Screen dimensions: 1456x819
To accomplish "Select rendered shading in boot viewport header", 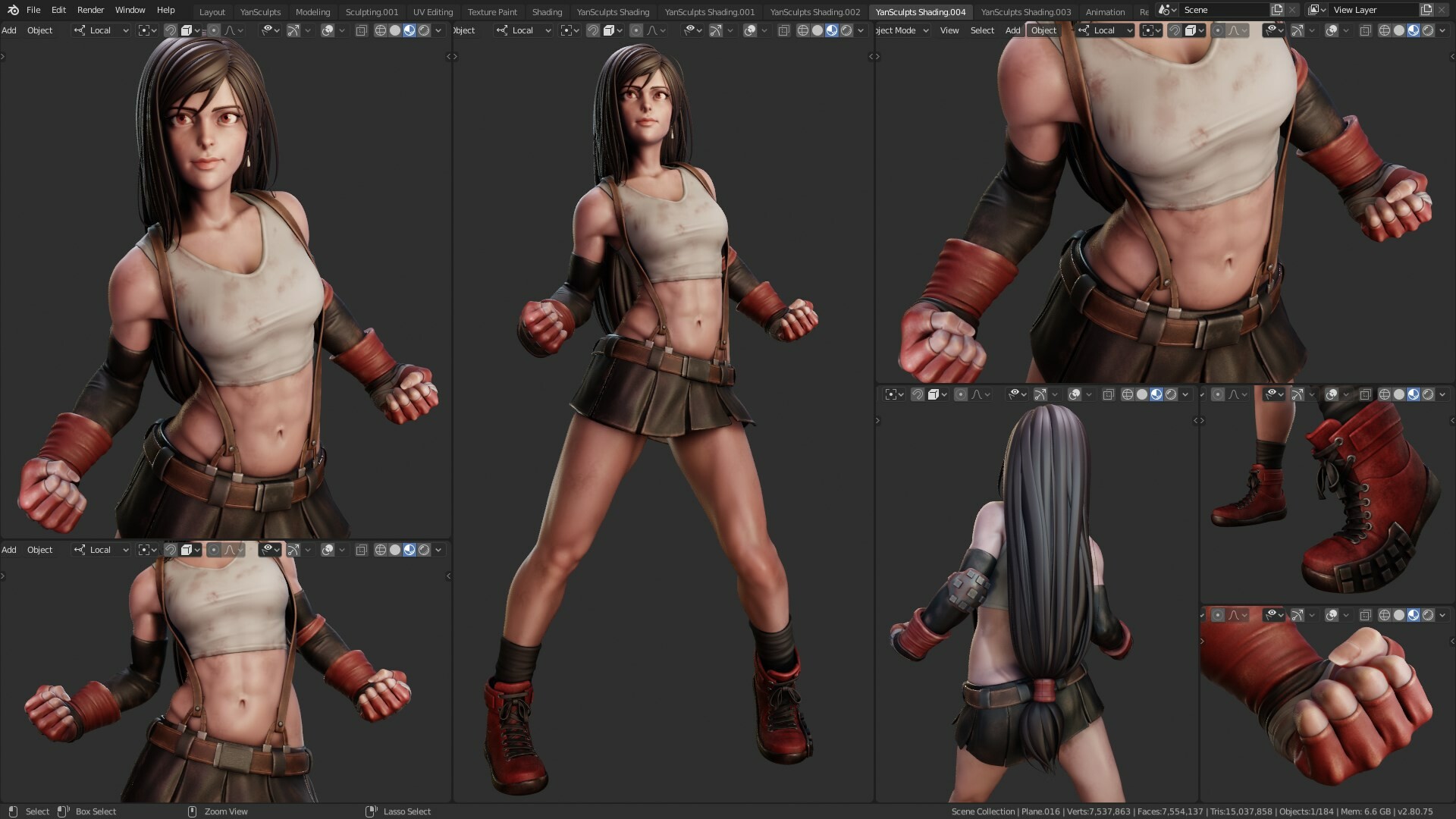I will [x=1428, y=394].
